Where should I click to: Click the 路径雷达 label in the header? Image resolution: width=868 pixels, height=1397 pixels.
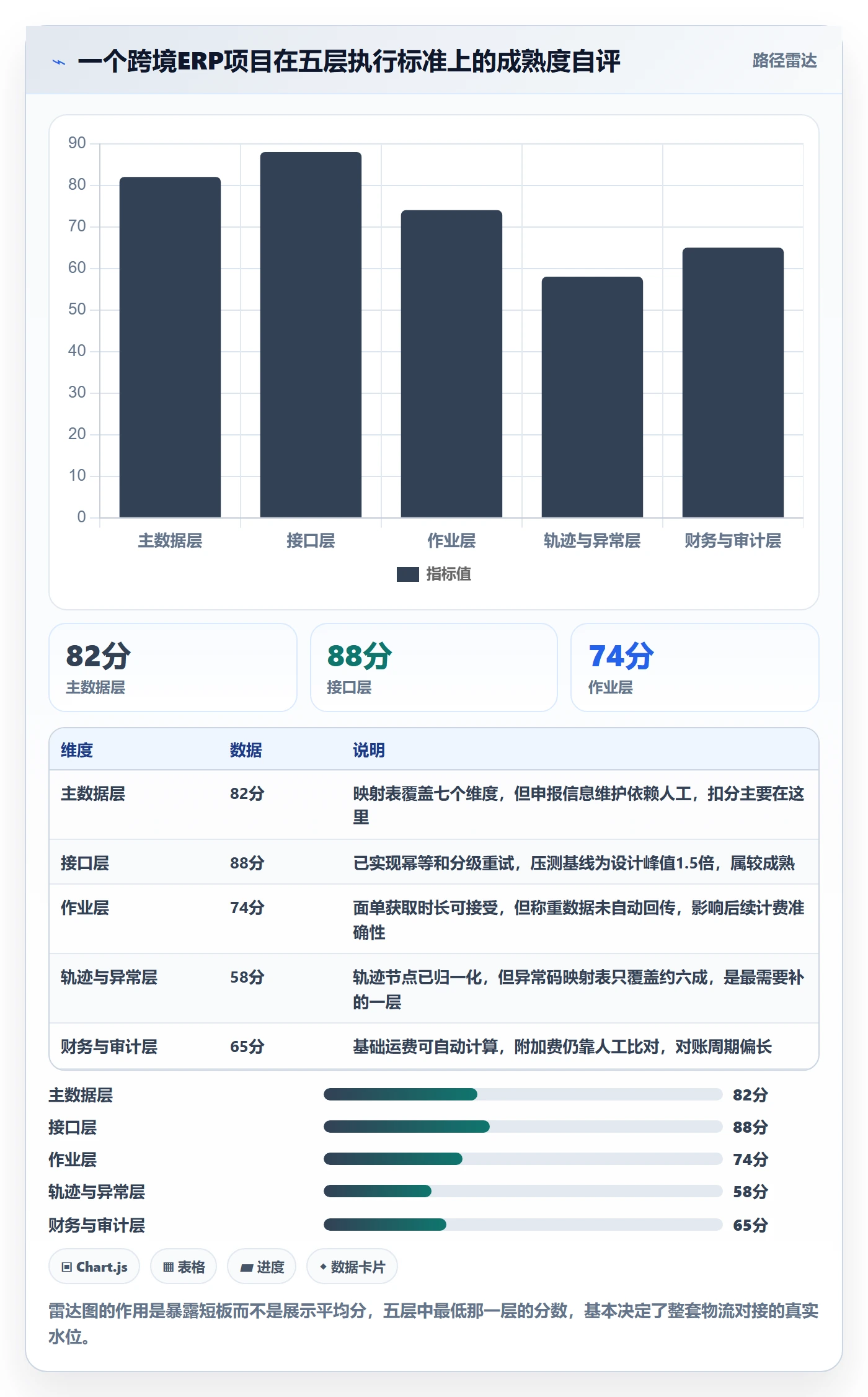coord(784,60)
